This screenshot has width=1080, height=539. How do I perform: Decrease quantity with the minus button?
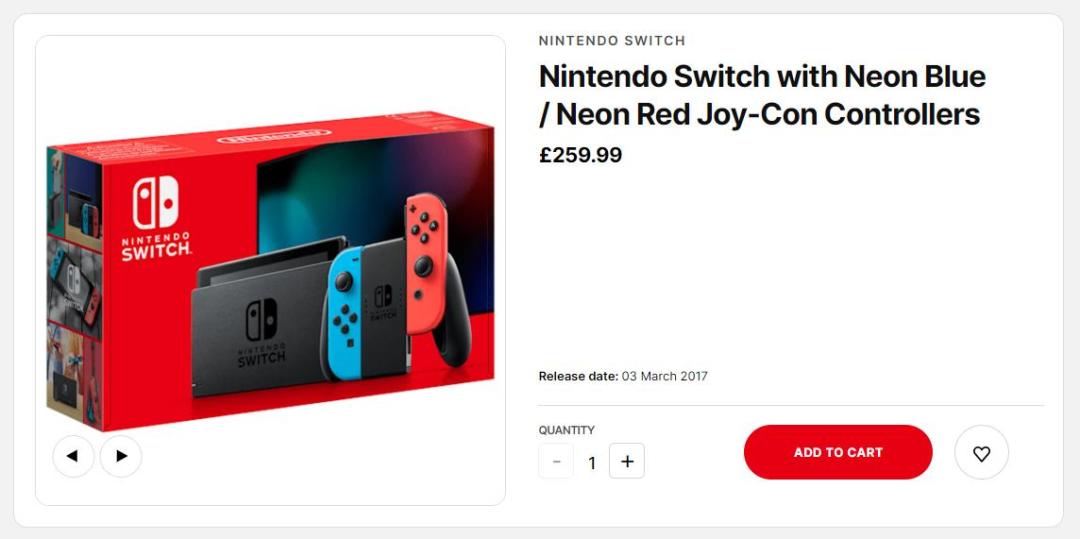click(x=556, y=461)
